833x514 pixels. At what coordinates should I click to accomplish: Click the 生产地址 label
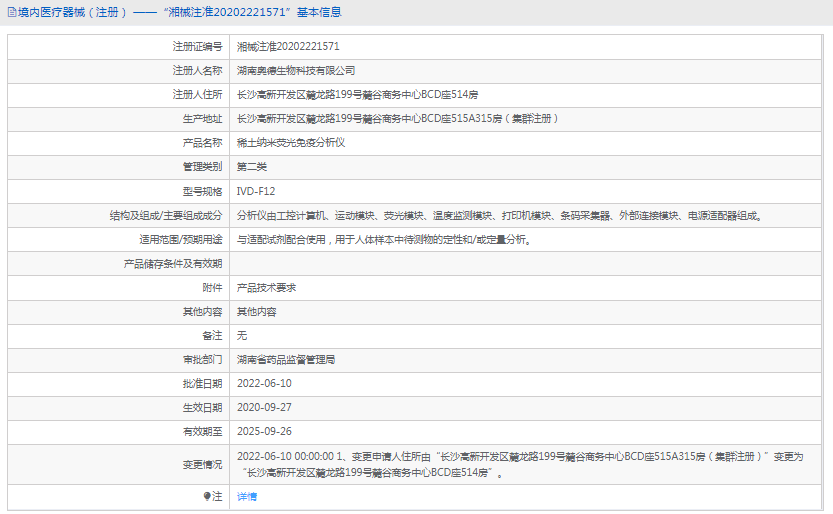202,118
